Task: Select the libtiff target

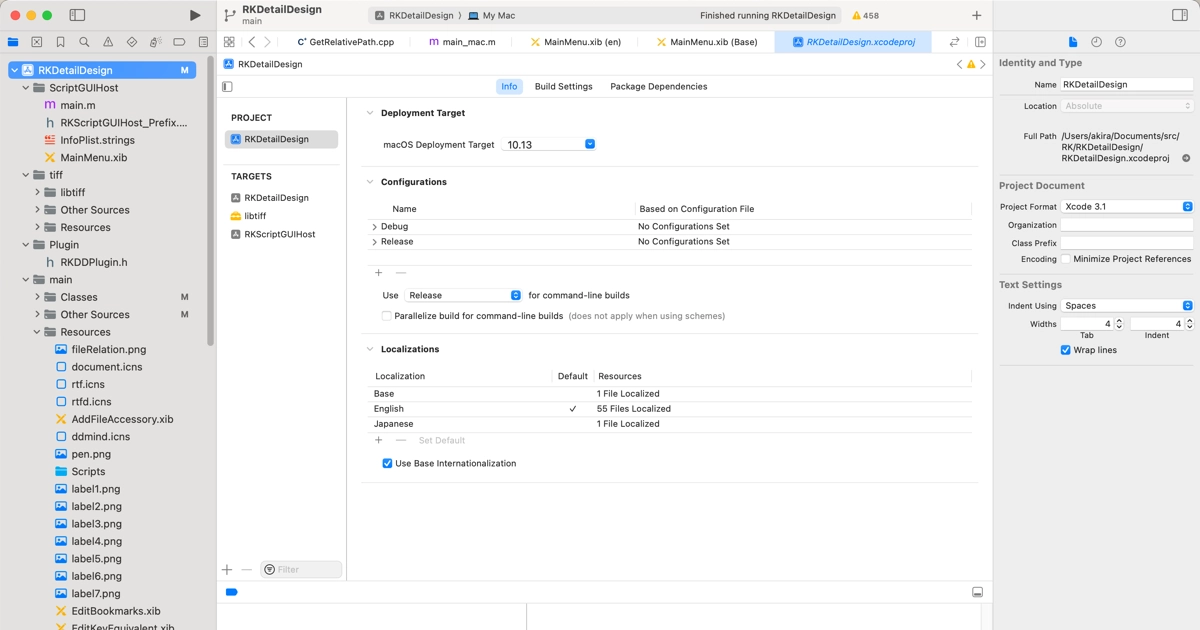Action: tap(255, 216)
